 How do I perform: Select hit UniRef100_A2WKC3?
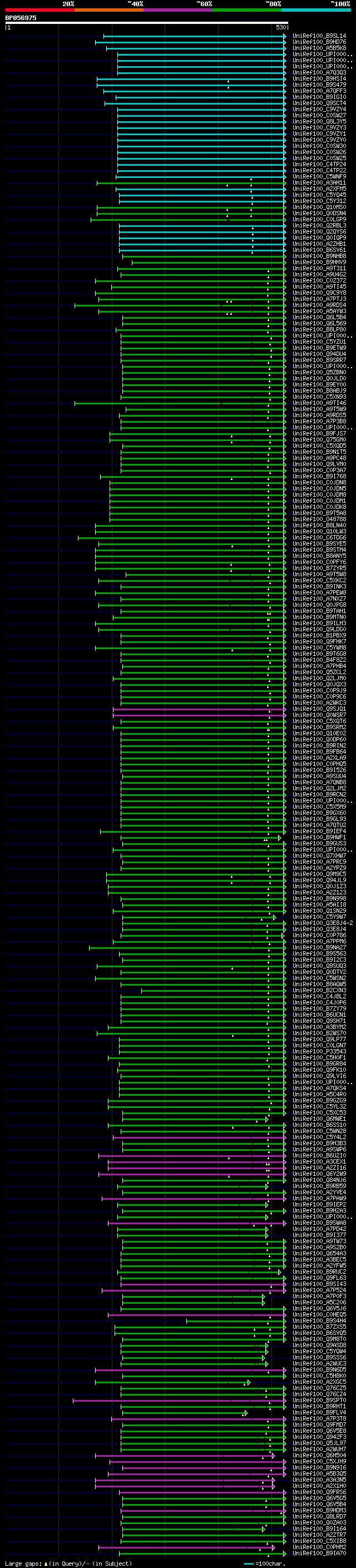pyautogui.click(x=319, y=703)
